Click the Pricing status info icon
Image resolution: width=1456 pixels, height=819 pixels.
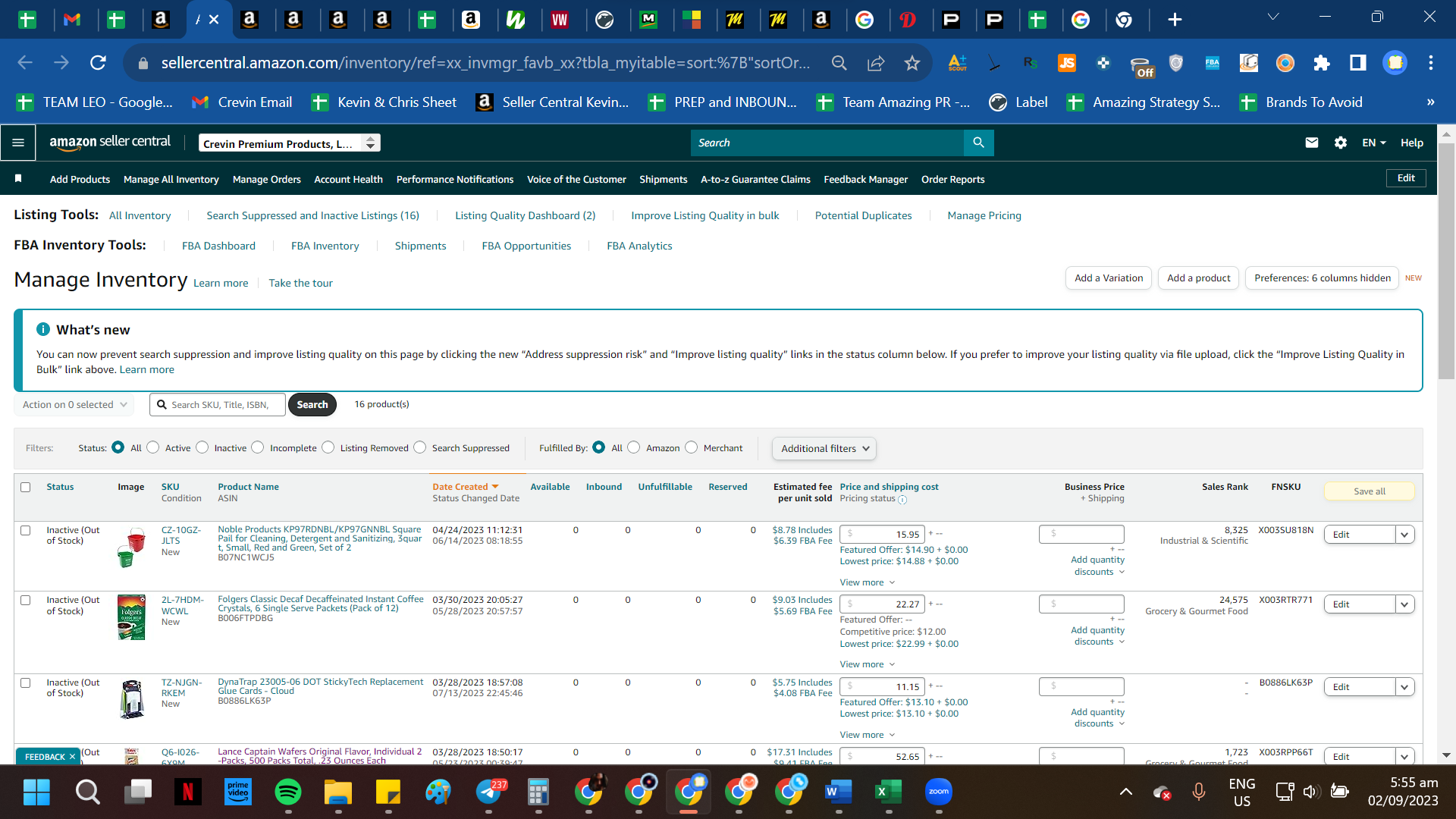(x=902, y=499)
